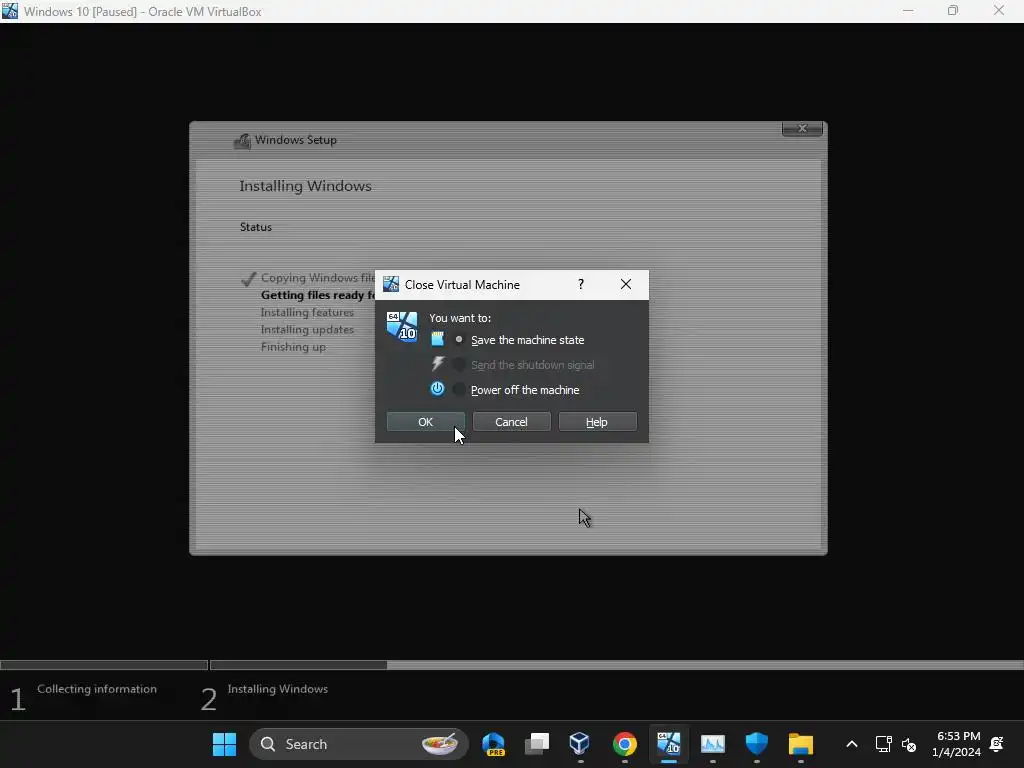The image size is (1024, 768).
Task: Open Task View on the taskbar
Action: click(x=537, y=744)
